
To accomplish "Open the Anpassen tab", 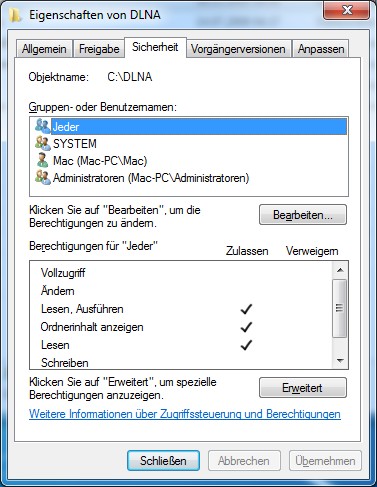I will (x=321, y=49).
